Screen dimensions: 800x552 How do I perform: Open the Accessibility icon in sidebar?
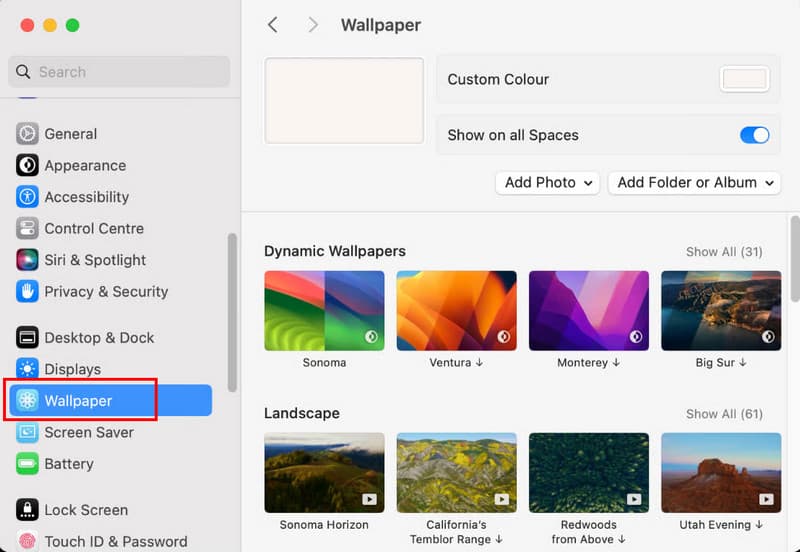pos(27,197)
